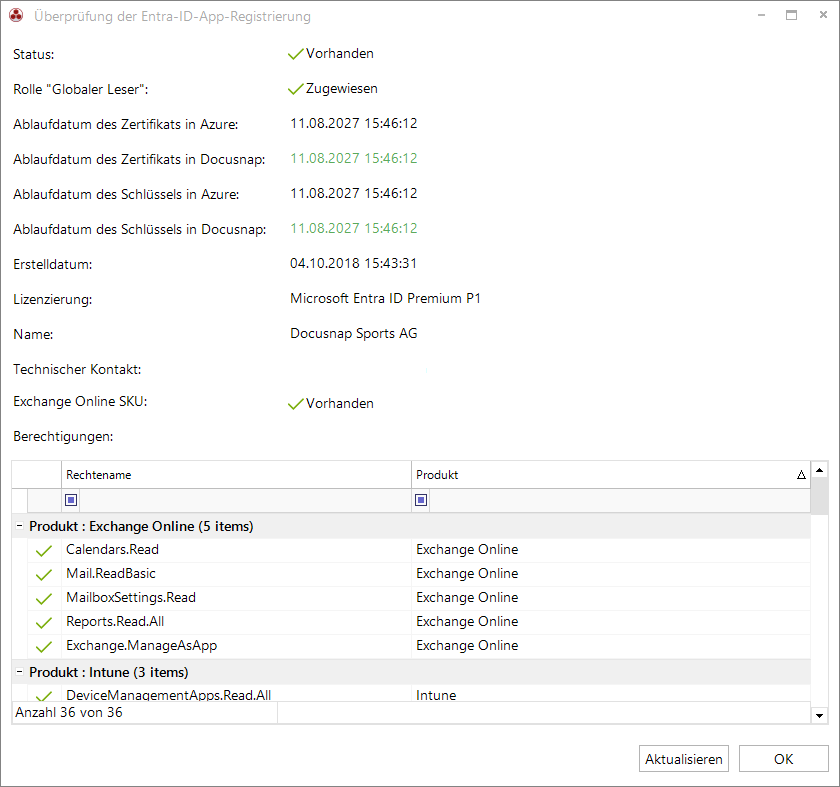
Task: Click the Microsoft Entra ID Premium P1 text
Action: click(x=385, y=298)
